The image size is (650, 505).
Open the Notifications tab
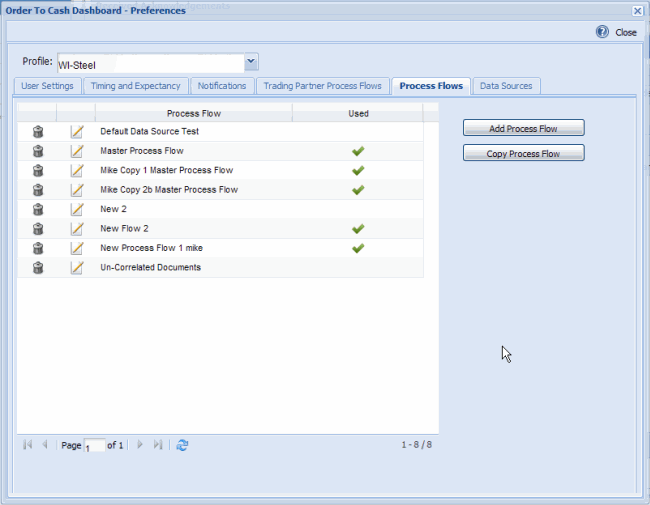pyautogui.click(x=222, y=86)
